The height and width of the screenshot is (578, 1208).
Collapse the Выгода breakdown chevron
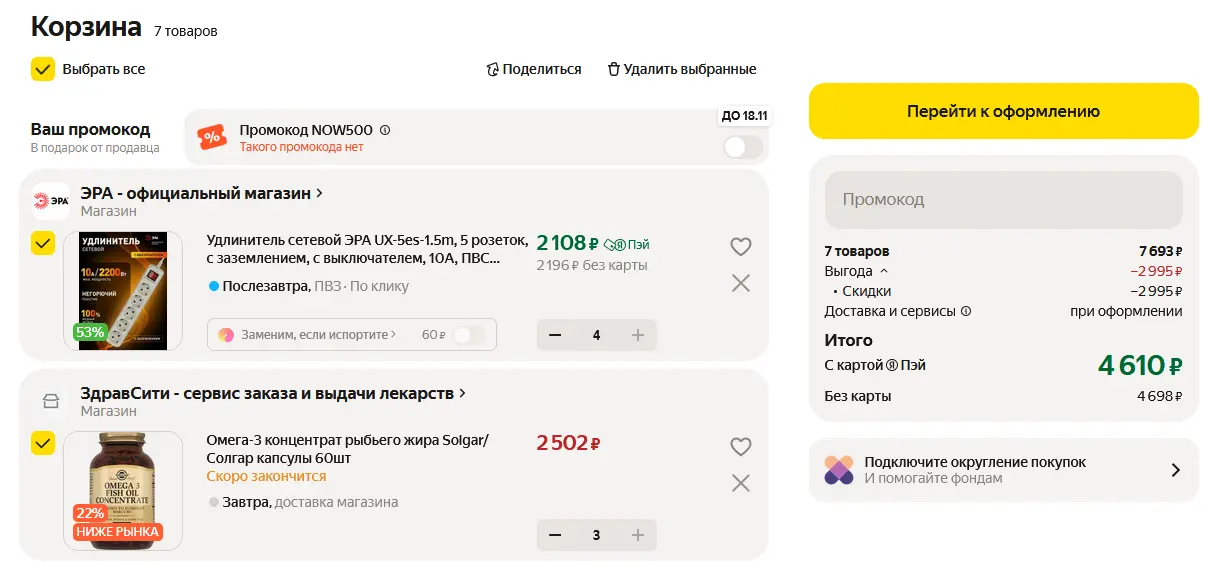coord(883,271)
